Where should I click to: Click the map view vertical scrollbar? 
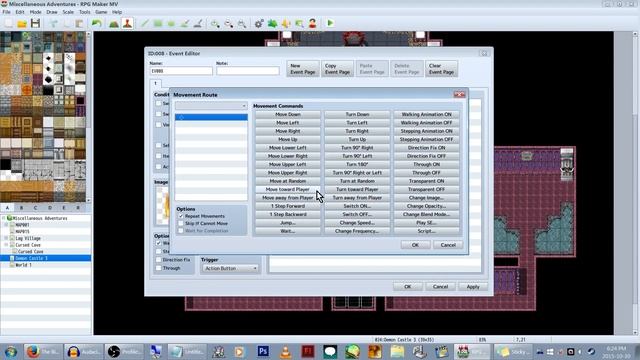(x=635, y=184)
